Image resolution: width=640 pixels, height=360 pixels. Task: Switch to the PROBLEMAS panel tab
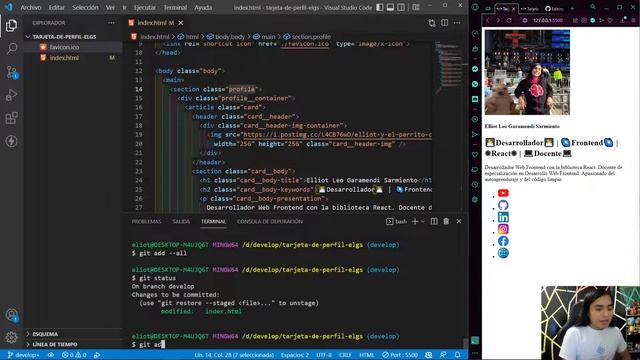[147, 221]
